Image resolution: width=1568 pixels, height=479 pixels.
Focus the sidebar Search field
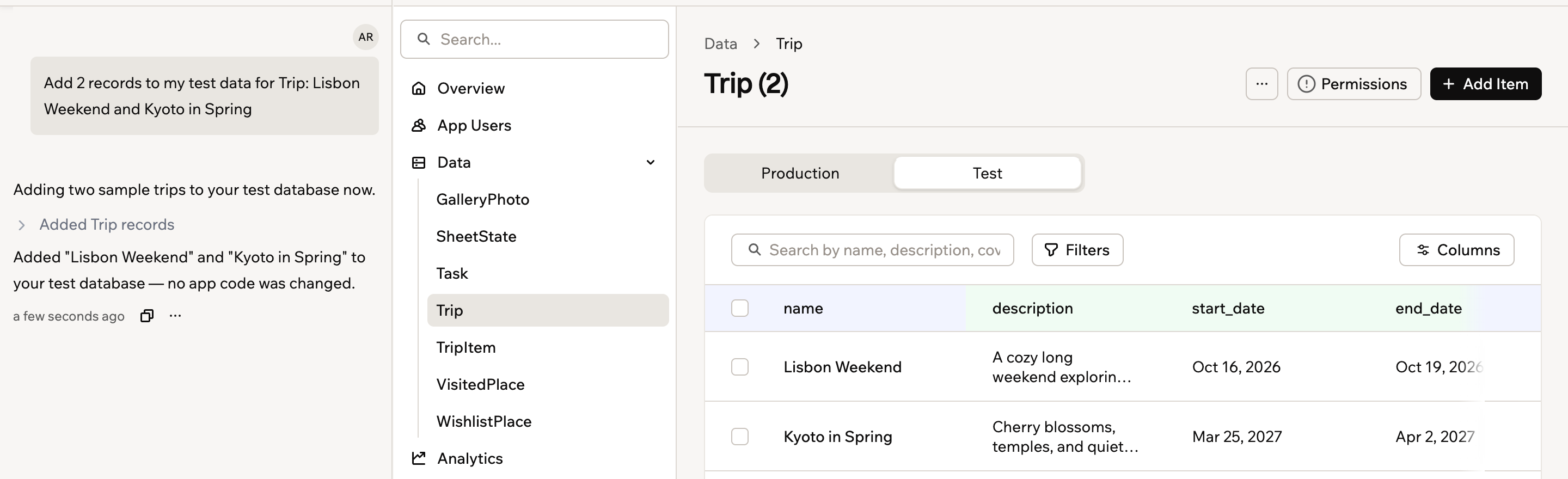pyautogui.click(x=535, y=40)
